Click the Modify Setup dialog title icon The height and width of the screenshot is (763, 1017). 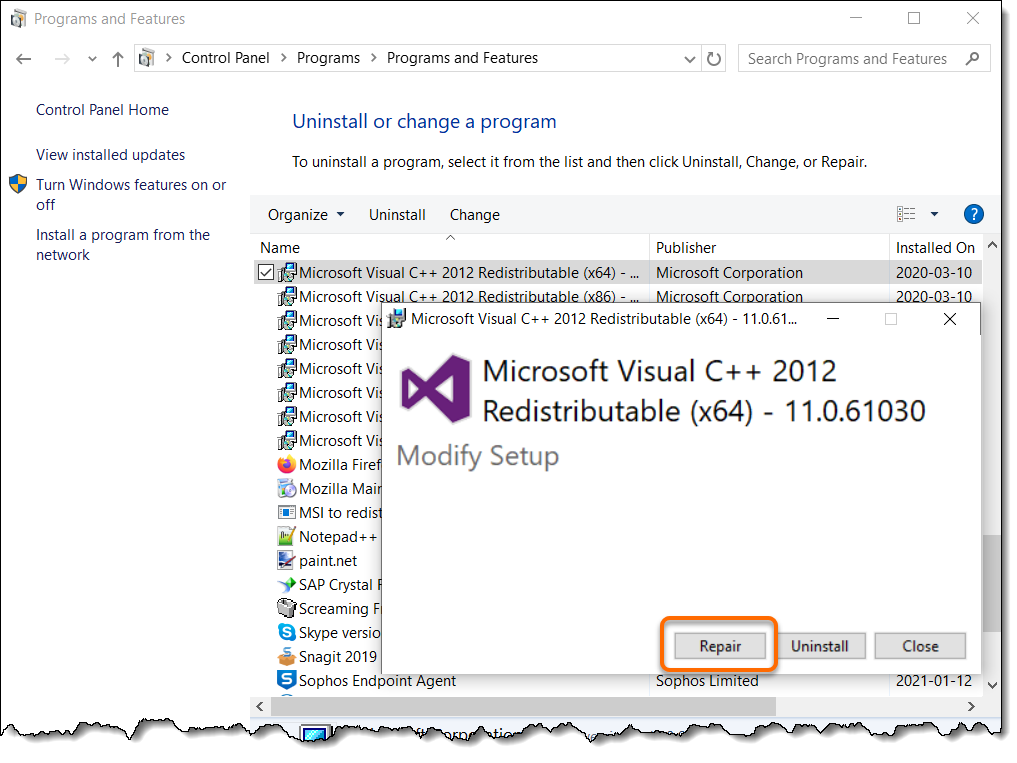pos(396,319)
